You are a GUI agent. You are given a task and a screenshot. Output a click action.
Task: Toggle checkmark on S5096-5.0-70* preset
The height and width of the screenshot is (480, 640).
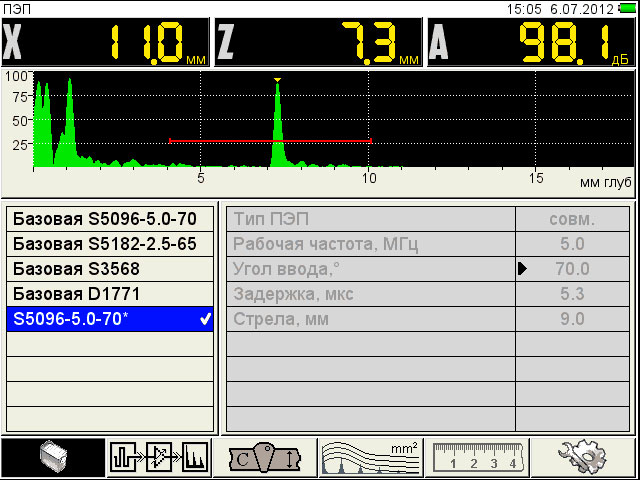point(205,320)
